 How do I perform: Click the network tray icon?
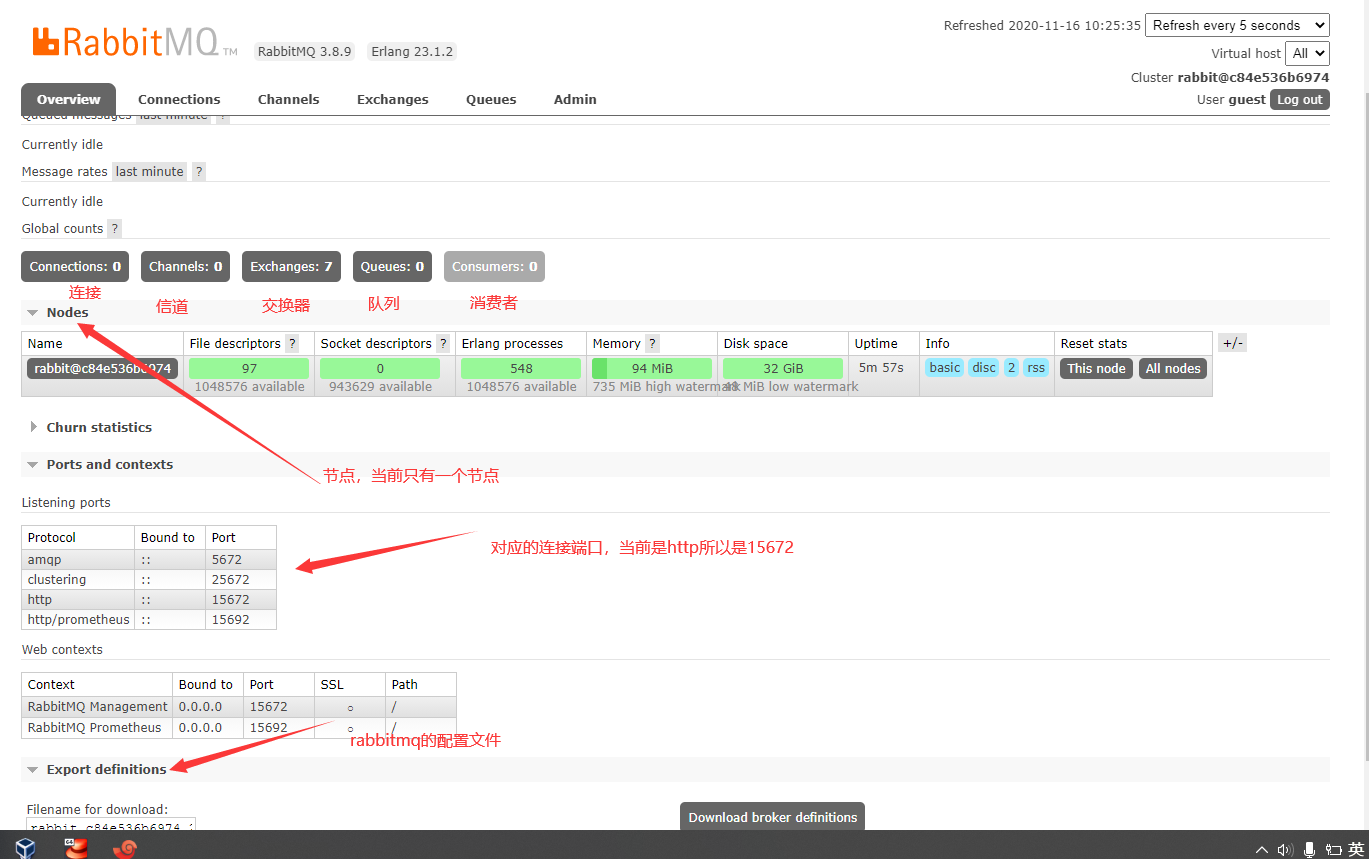1334,849
